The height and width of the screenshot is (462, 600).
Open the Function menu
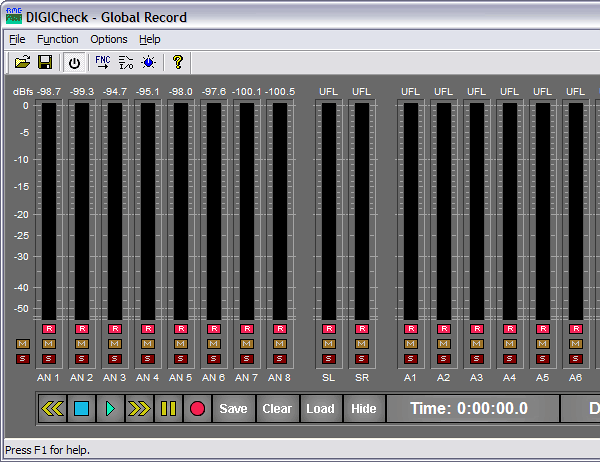[57, 39]
